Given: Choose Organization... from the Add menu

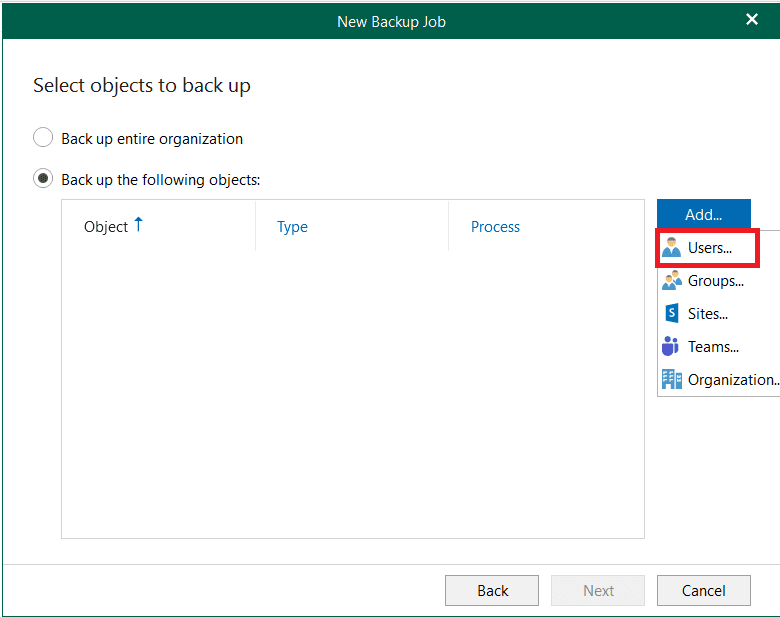Looking at the screenshot, I should [718, 380].
